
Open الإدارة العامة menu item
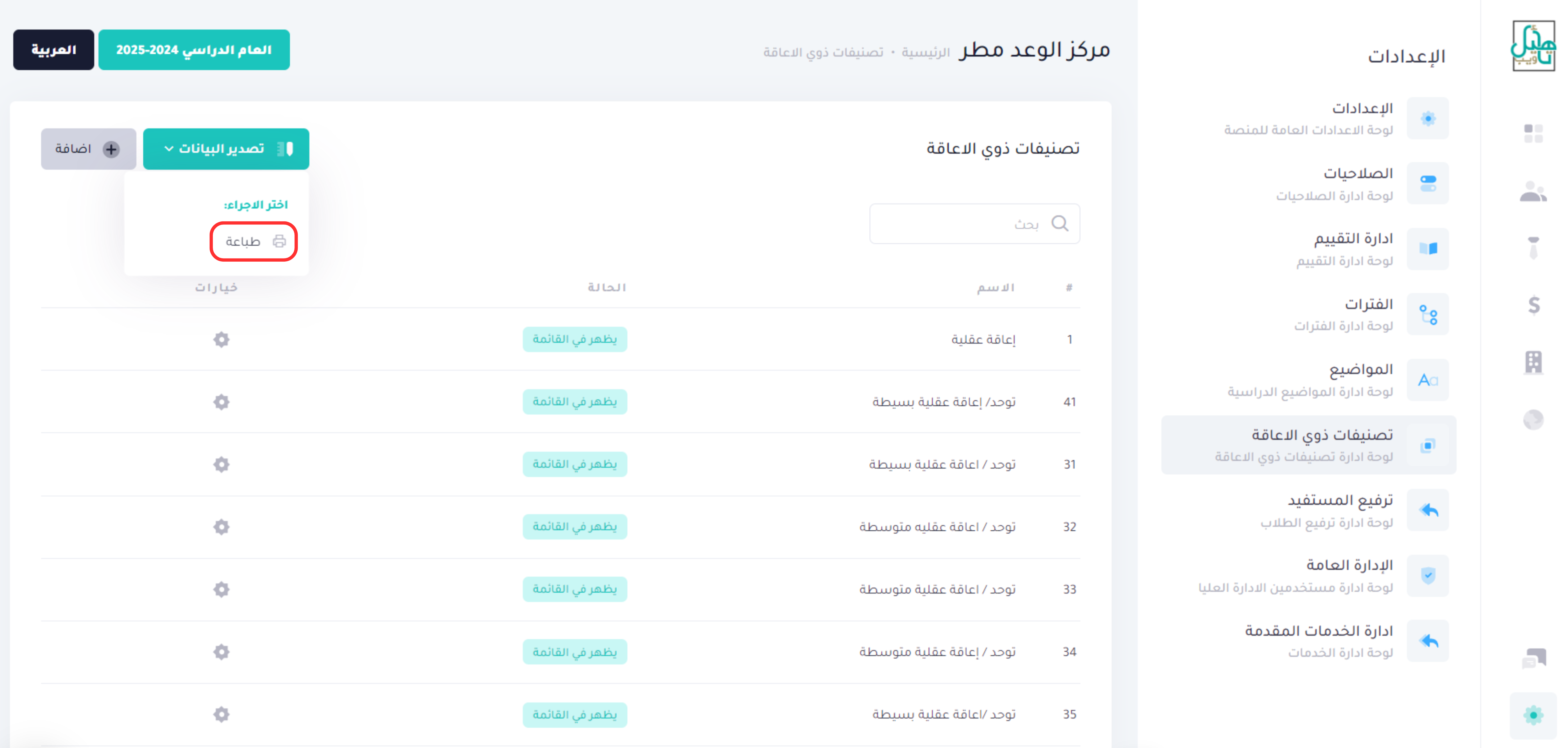pyautogui.click(x=1309, y=575)
